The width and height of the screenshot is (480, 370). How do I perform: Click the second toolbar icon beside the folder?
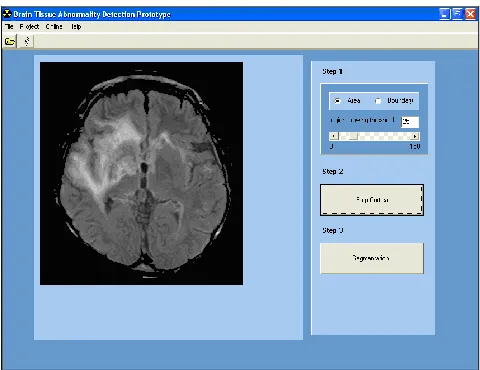[x=27, y=42]
